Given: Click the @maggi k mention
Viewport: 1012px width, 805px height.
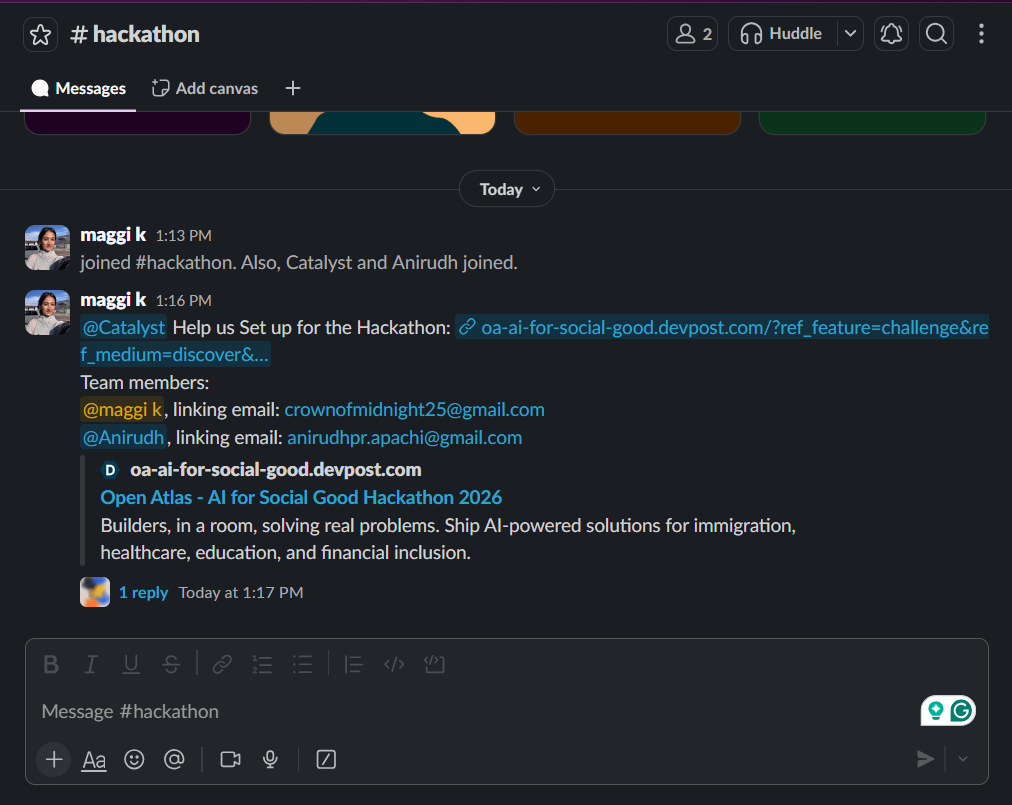Looking at the screenshot, I should (122, 409).
